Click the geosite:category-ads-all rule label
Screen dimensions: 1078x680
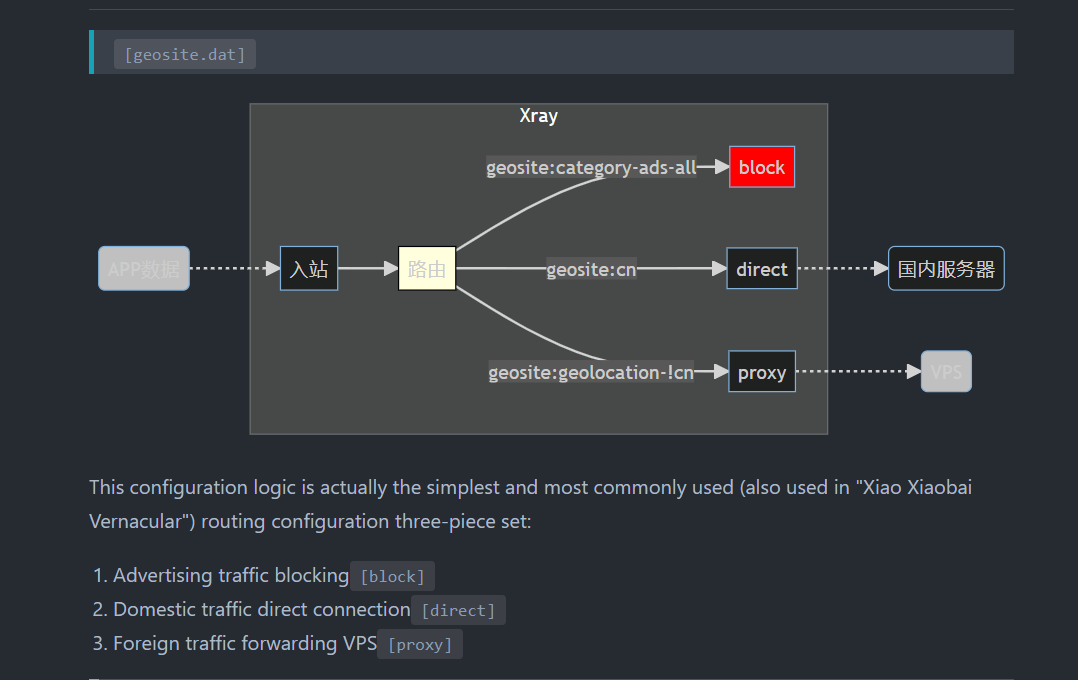pos(591,167)
